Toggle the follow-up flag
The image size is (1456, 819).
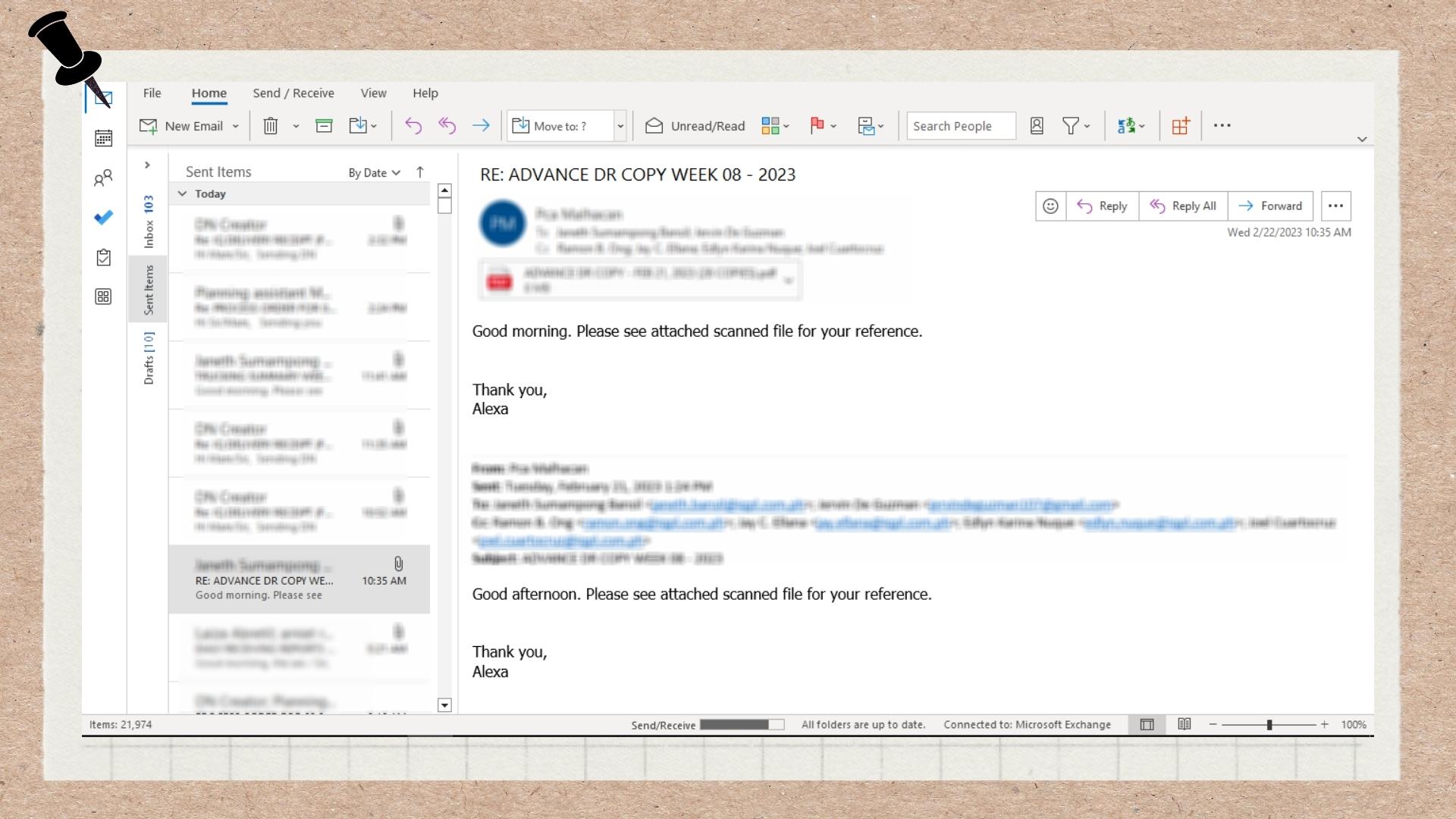[817, 126]
